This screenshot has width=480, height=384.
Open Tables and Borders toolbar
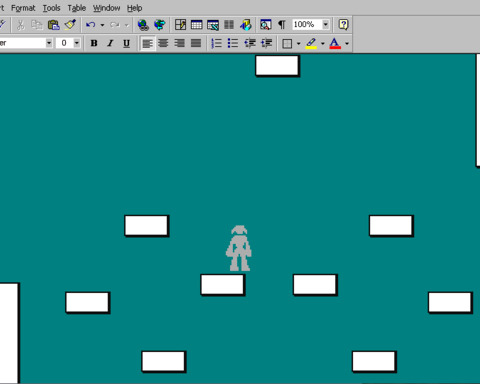tap(180, 25)
